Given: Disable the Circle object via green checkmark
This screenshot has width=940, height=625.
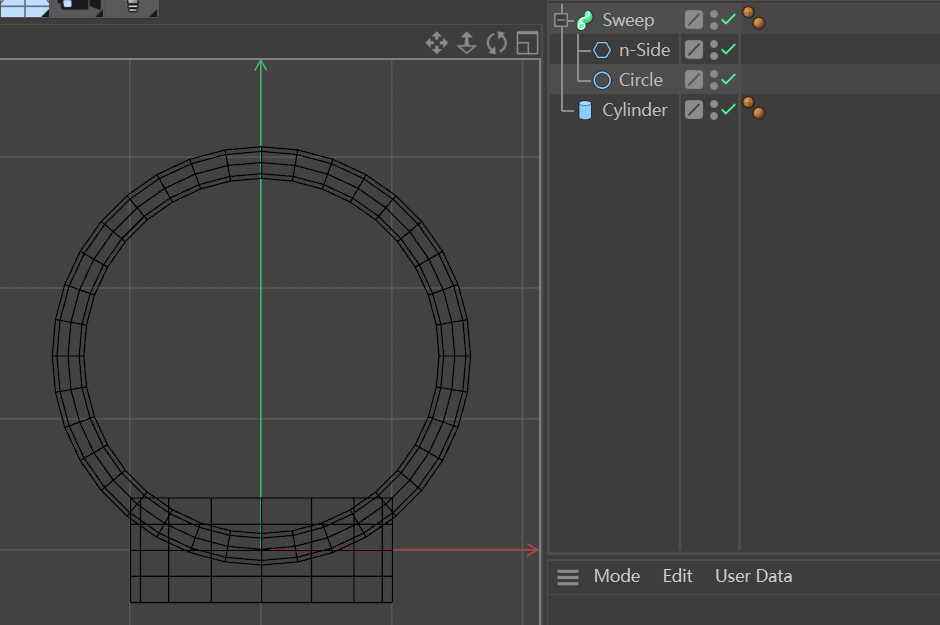Looking at the screenshot, I should coord(728,79).
